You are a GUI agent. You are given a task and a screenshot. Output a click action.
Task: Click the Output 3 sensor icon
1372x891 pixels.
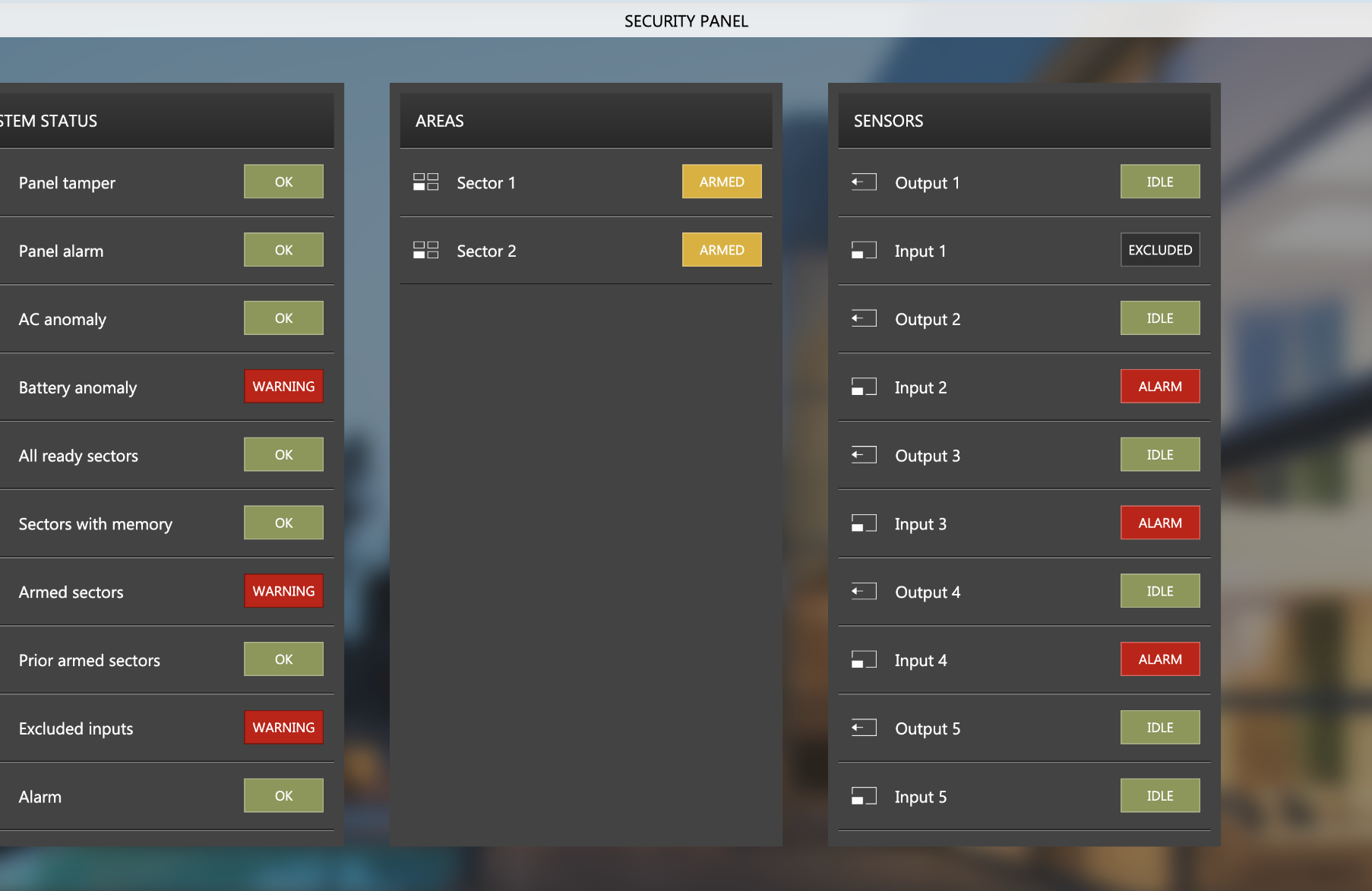(864, 456)
